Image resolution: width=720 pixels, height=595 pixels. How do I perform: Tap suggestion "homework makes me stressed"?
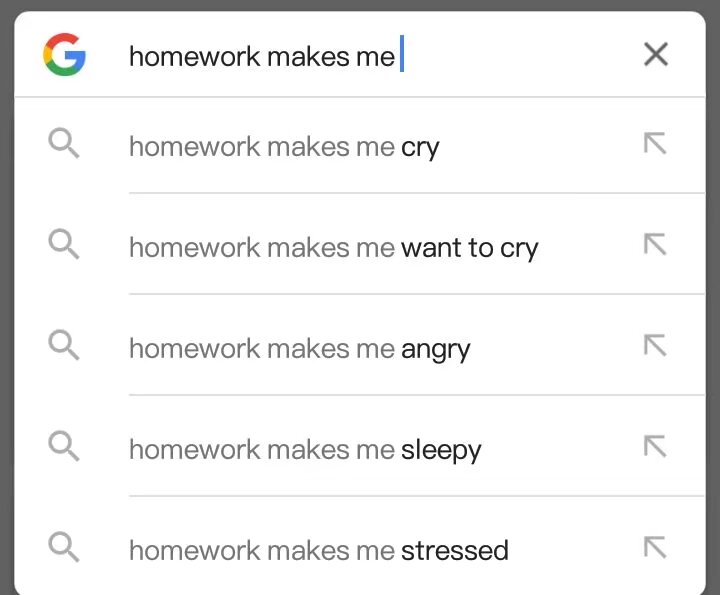(x=318, y=550)
